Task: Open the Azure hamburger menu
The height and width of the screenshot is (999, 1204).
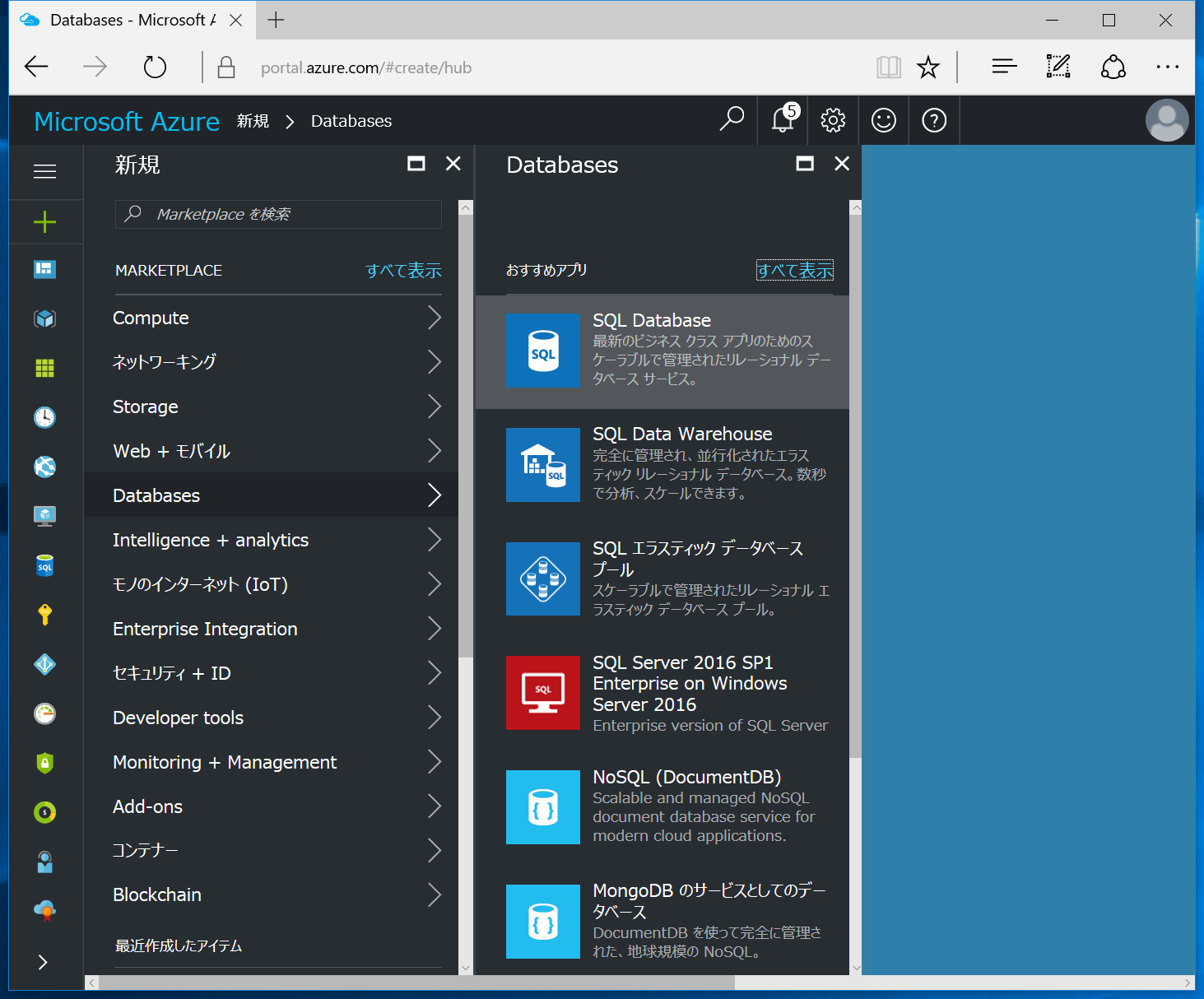Action: coord(44,171)
